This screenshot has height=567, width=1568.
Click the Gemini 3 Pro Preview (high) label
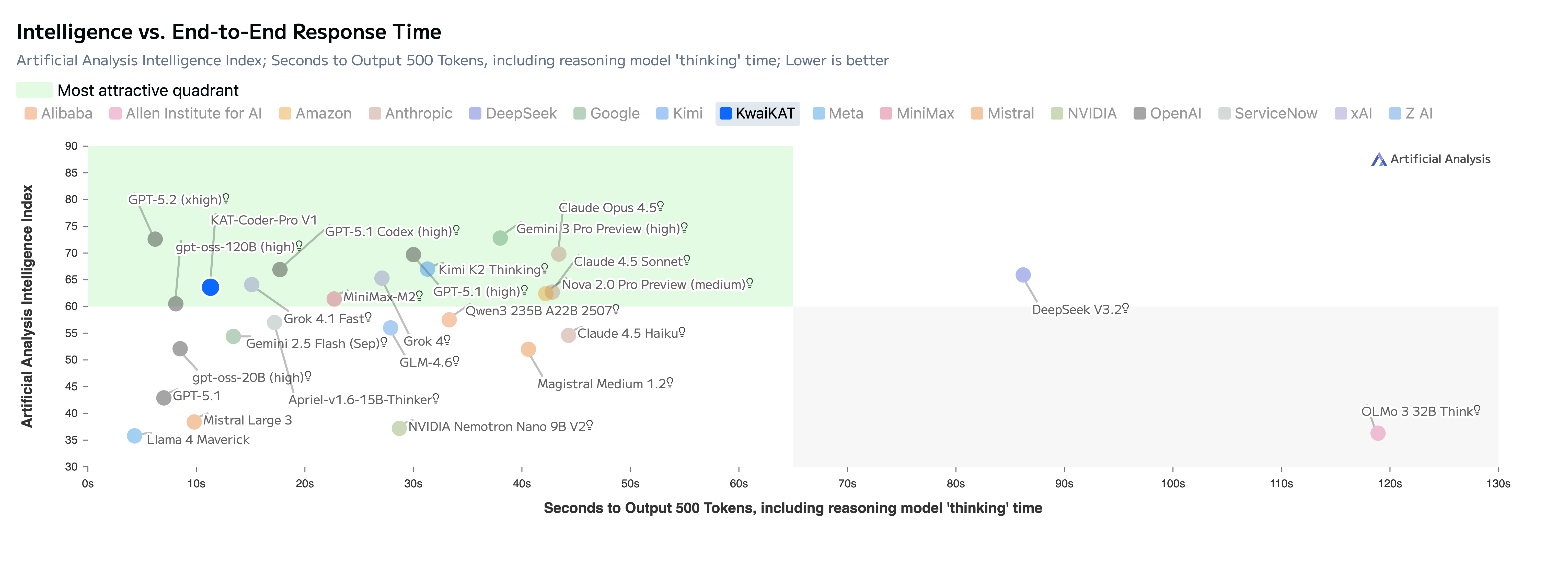pyautogui.click(x=601, y=229)
